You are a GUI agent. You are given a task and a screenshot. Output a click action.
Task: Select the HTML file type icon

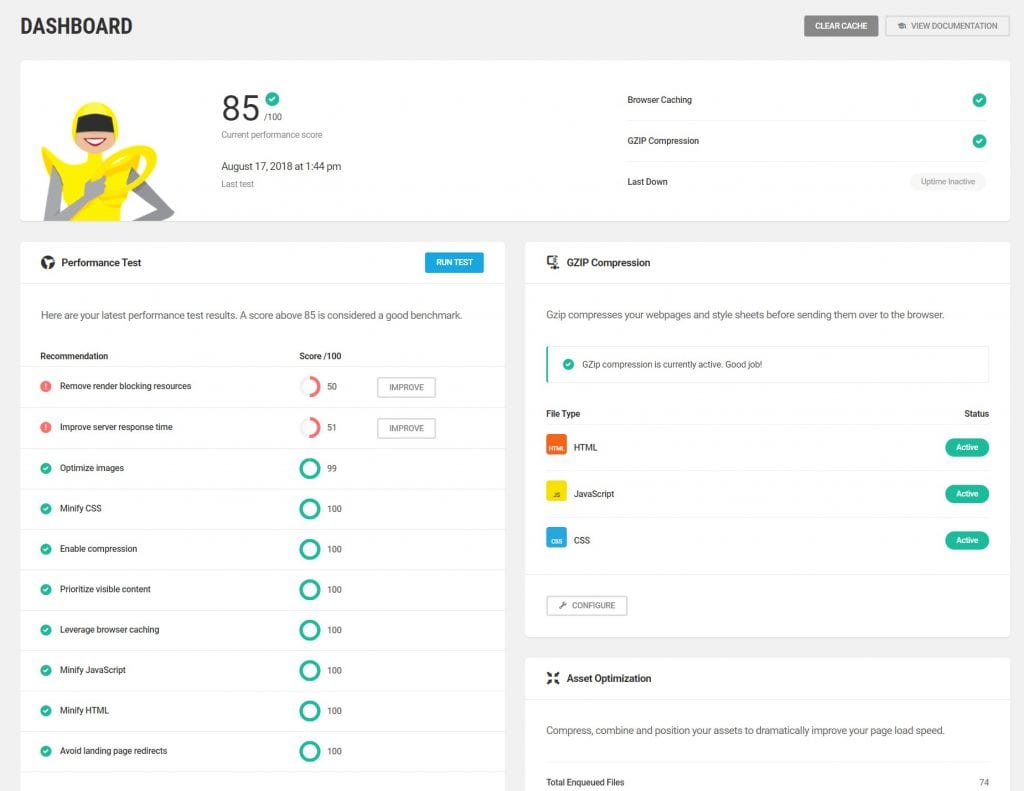click(x=556, y=445)
